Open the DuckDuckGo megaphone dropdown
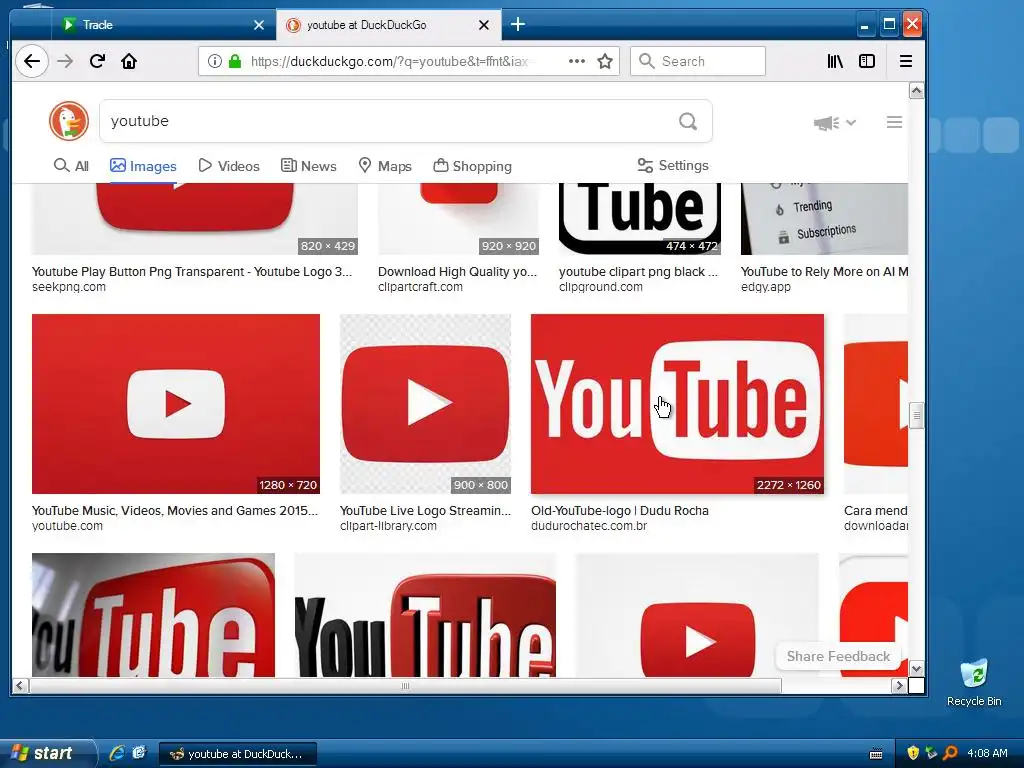 point(835,123)
